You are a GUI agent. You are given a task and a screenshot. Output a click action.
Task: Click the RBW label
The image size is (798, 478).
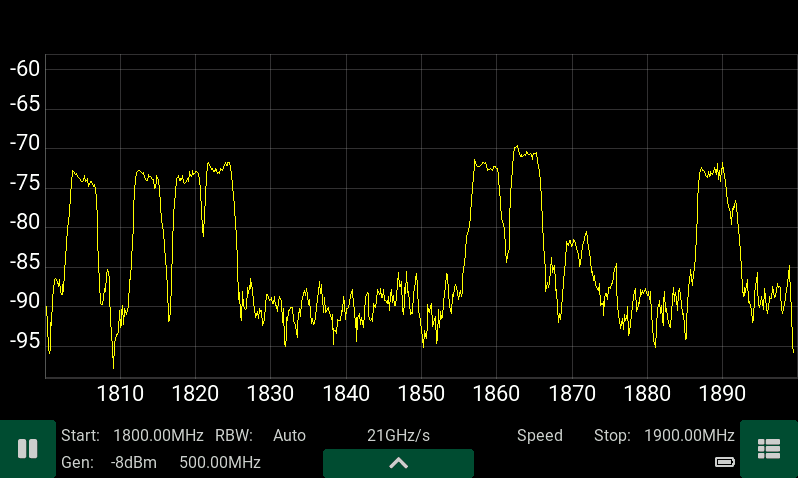click(x=234, y=436)
